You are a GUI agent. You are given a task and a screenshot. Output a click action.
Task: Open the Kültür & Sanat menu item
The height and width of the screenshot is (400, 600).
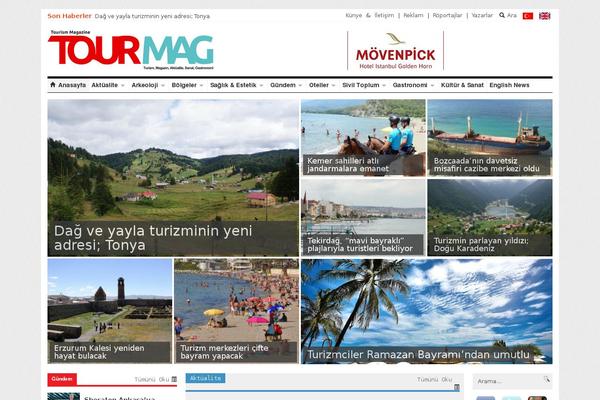(x=462, y=85)
